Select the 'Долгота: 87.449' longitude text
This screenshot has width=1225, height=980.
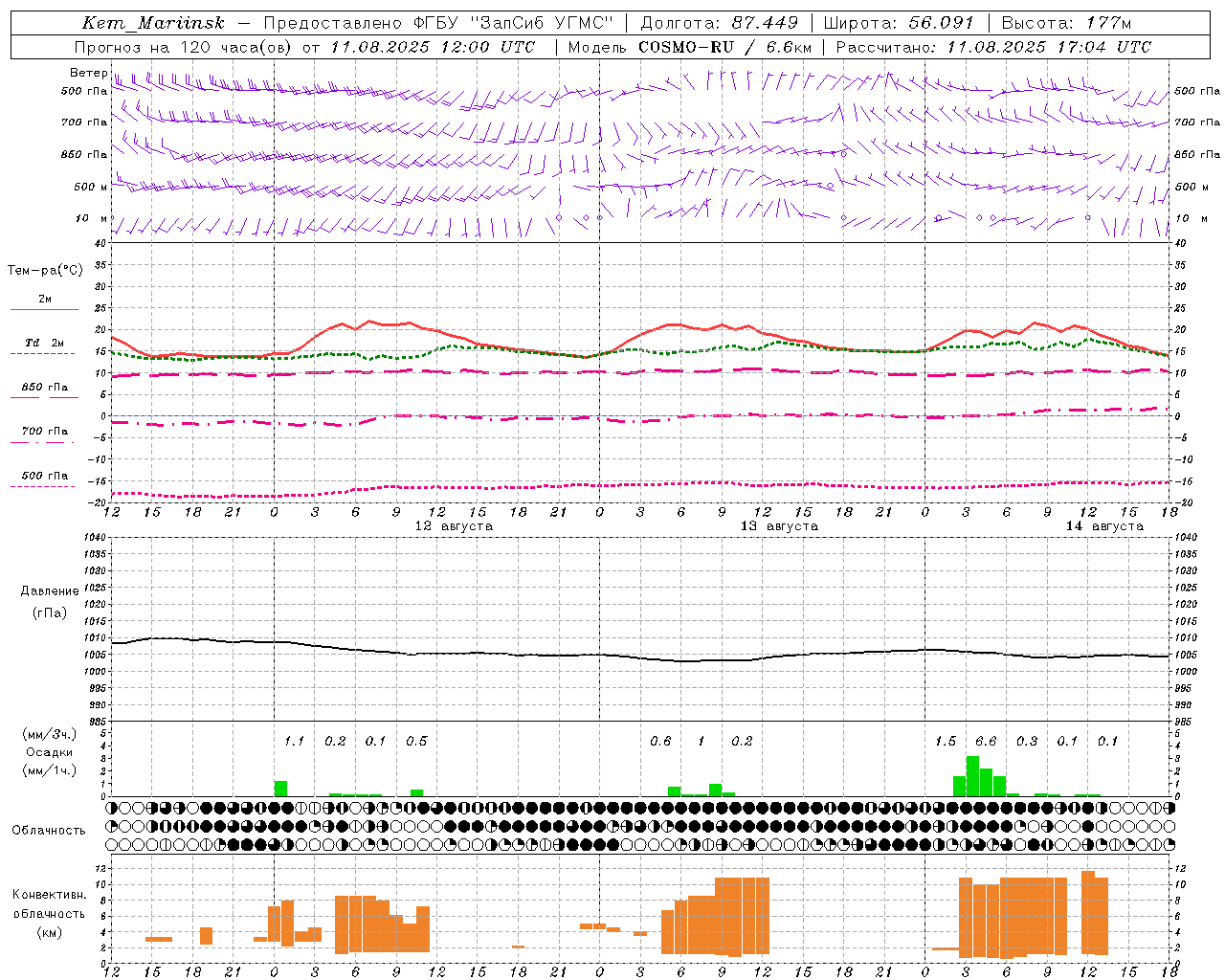tap(720, 23)
